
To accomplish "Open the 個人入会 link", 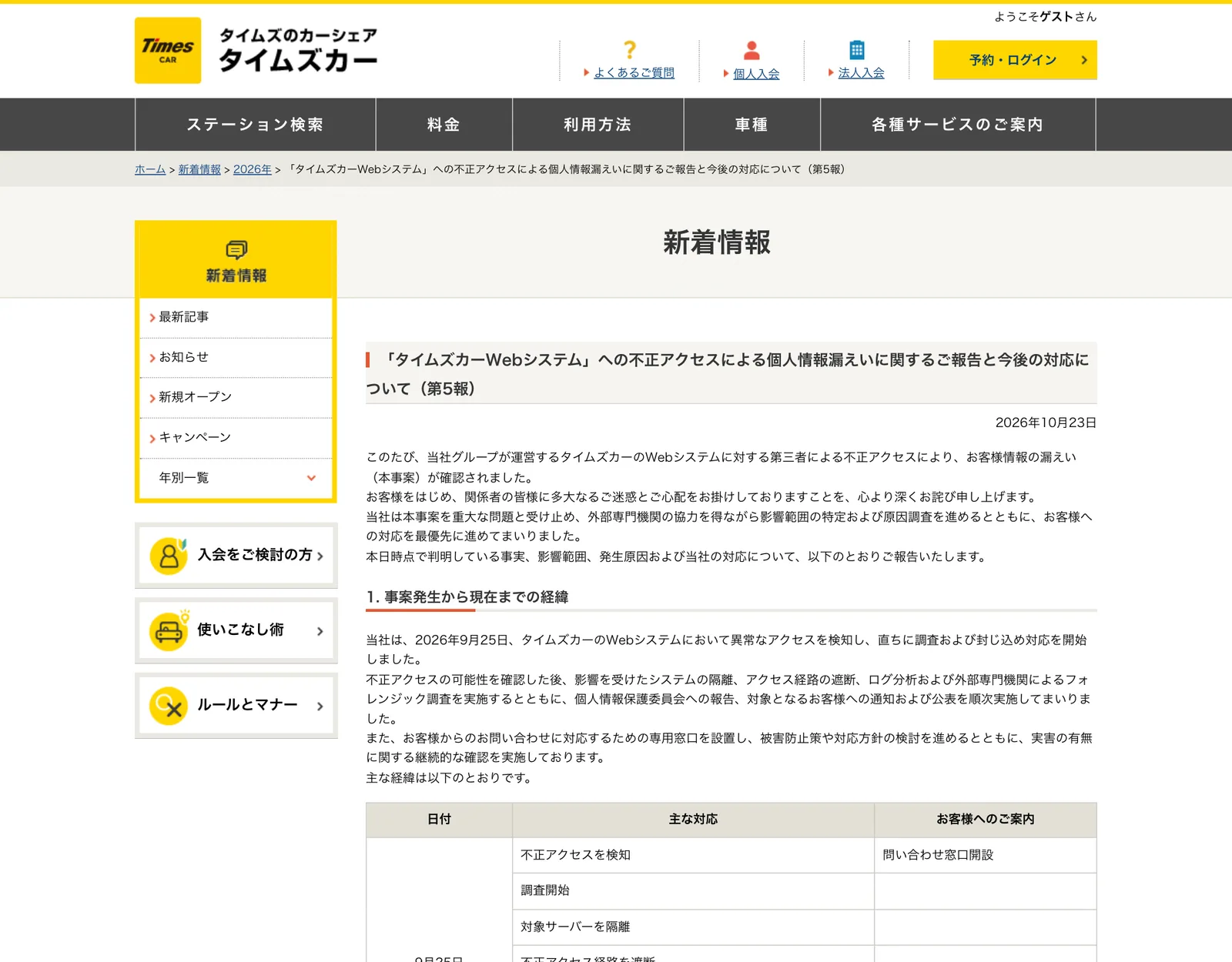I will pyautogui.click(x=756, y=74).
